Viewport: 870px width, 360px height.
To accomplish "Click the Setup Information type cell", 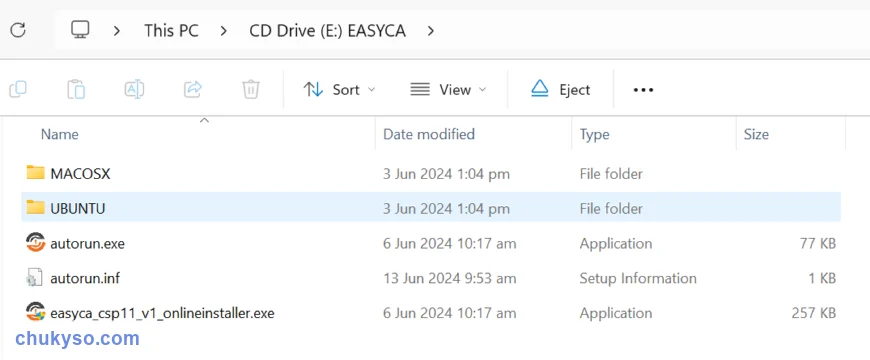I will tap(638, 278).
